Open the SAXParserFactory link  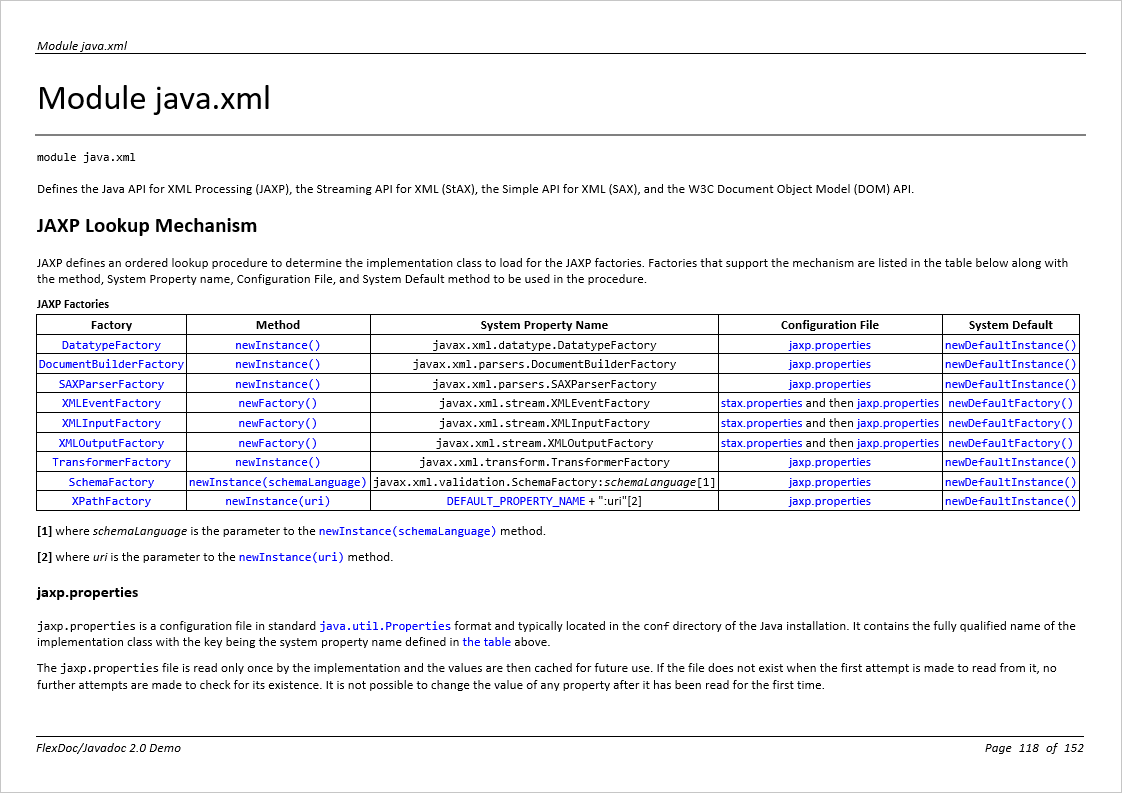click(x=111, y=384)
